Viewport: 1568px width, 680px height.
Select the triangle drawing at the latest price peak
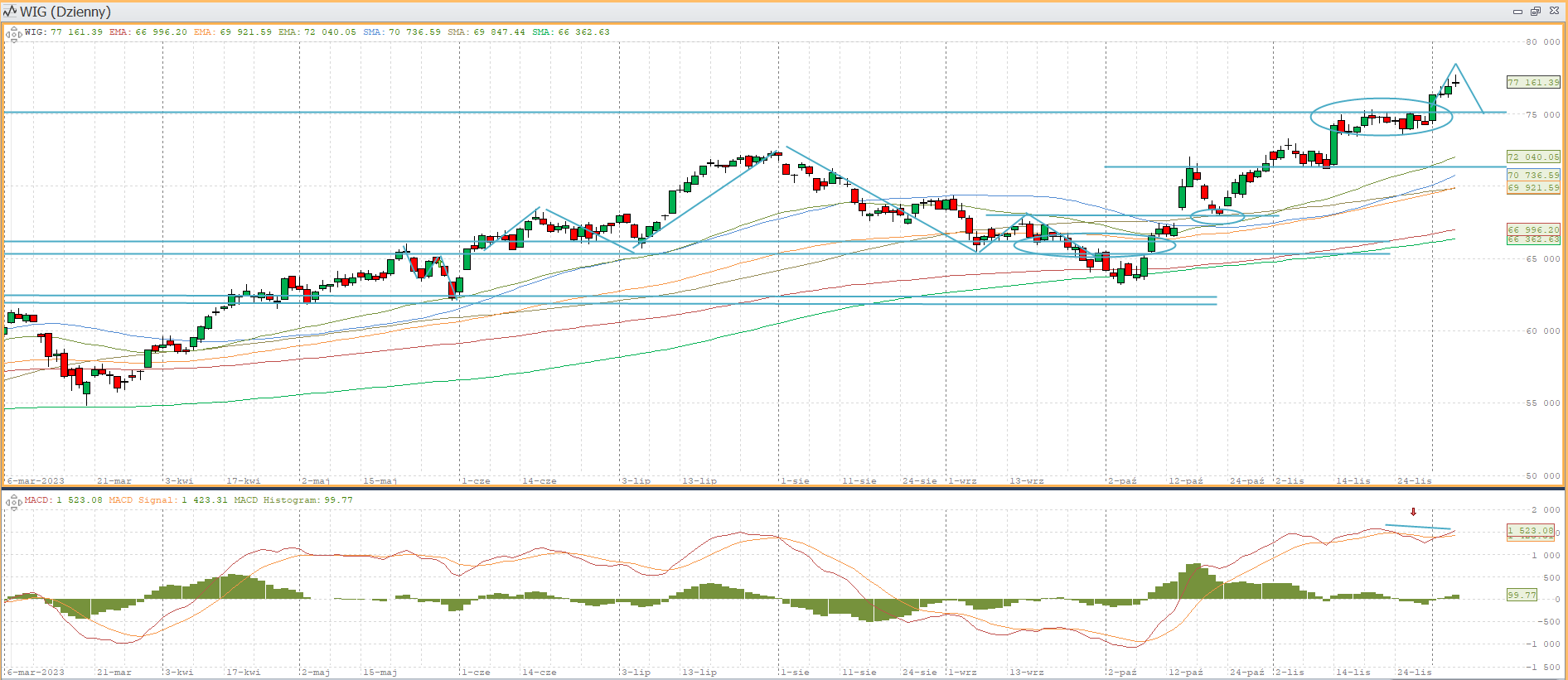1470,88
